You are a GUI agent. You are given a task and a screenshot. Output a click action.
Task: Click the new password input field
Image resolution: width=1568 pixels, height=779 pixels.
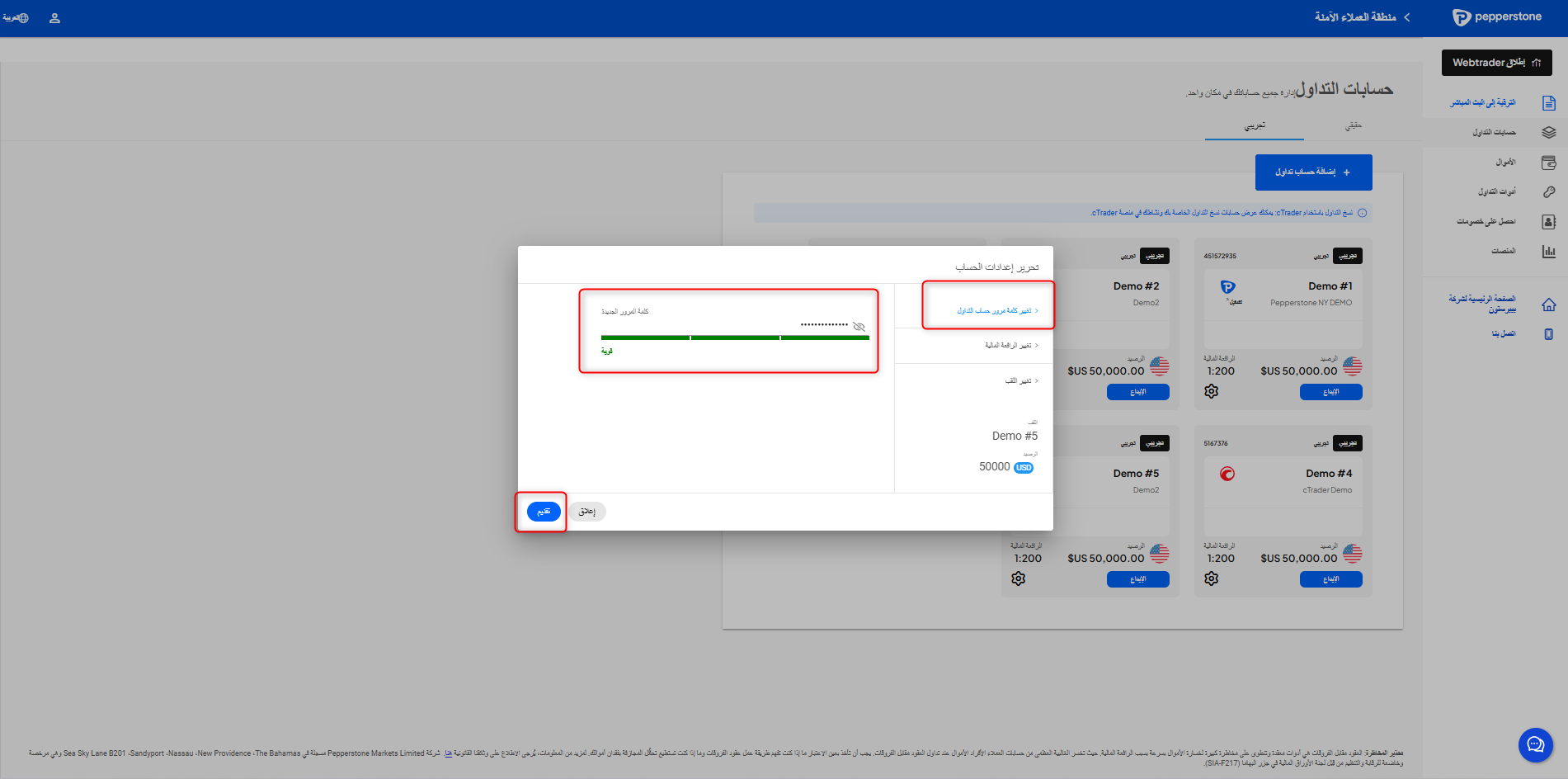(735, 325)
